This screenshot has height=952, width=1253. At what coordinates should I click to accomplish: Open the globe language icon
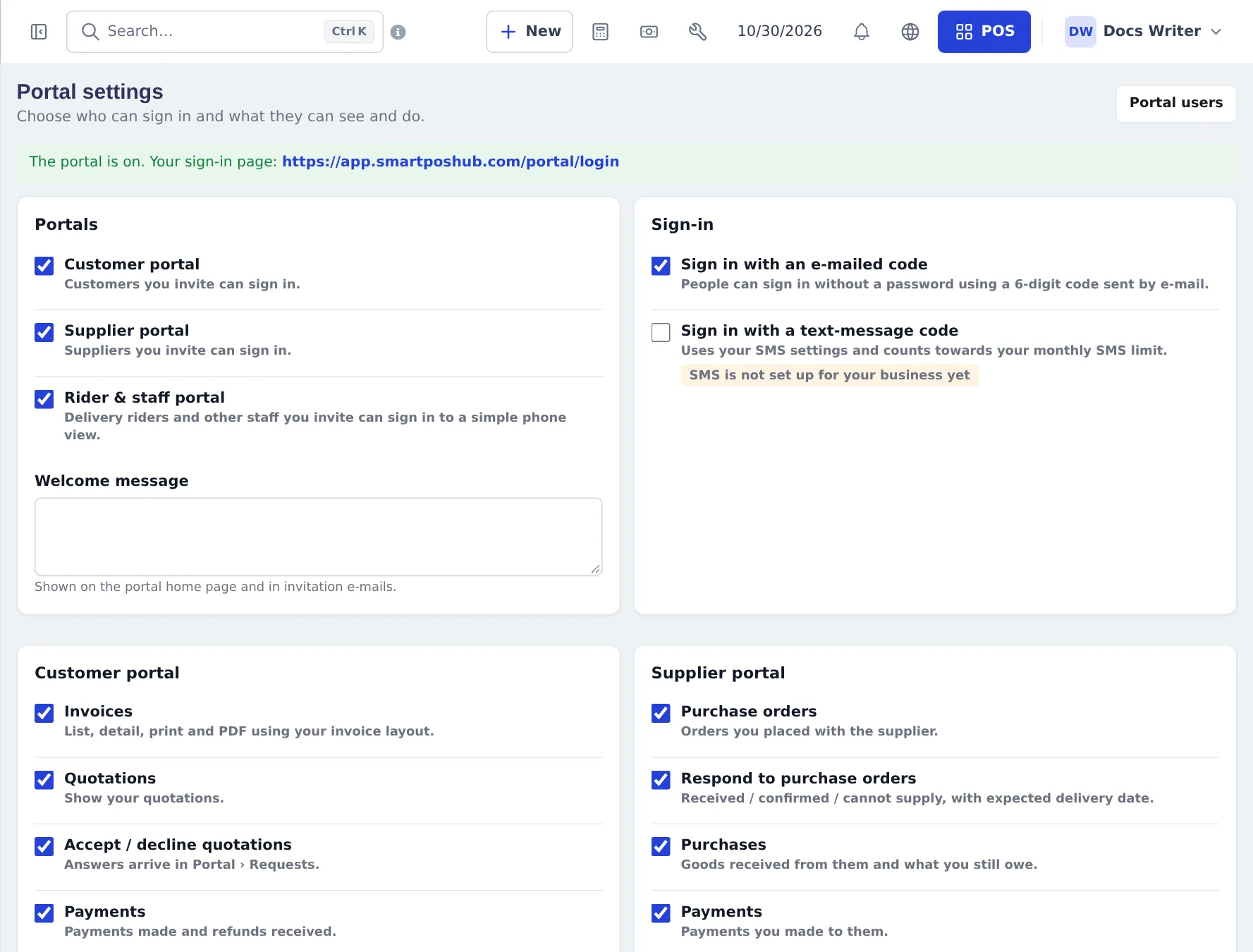pyautogui.click(x=910, y=32)
